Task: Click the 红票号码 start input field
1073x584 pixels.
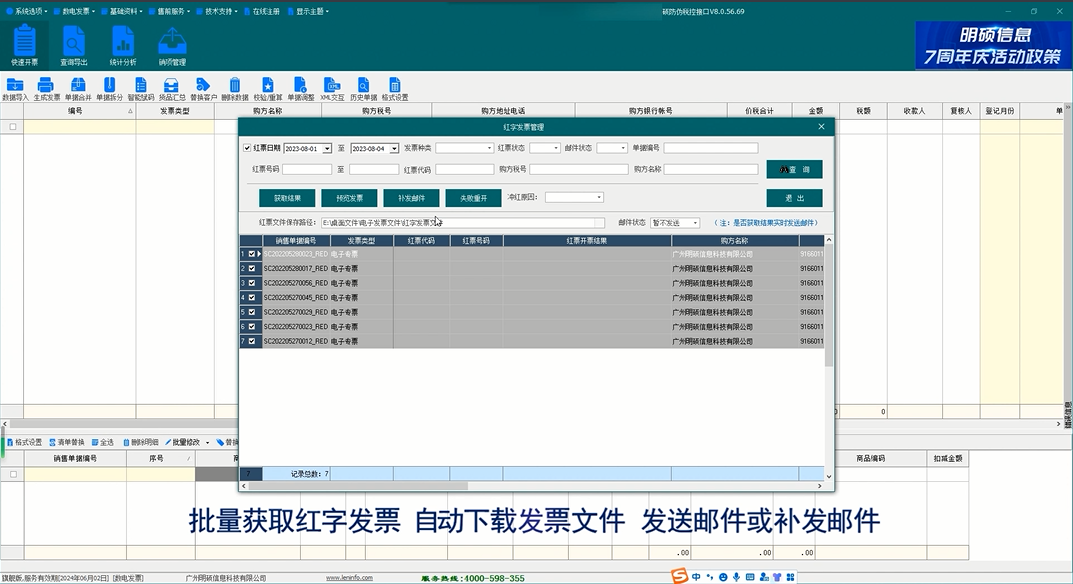Action: point(306,170)
